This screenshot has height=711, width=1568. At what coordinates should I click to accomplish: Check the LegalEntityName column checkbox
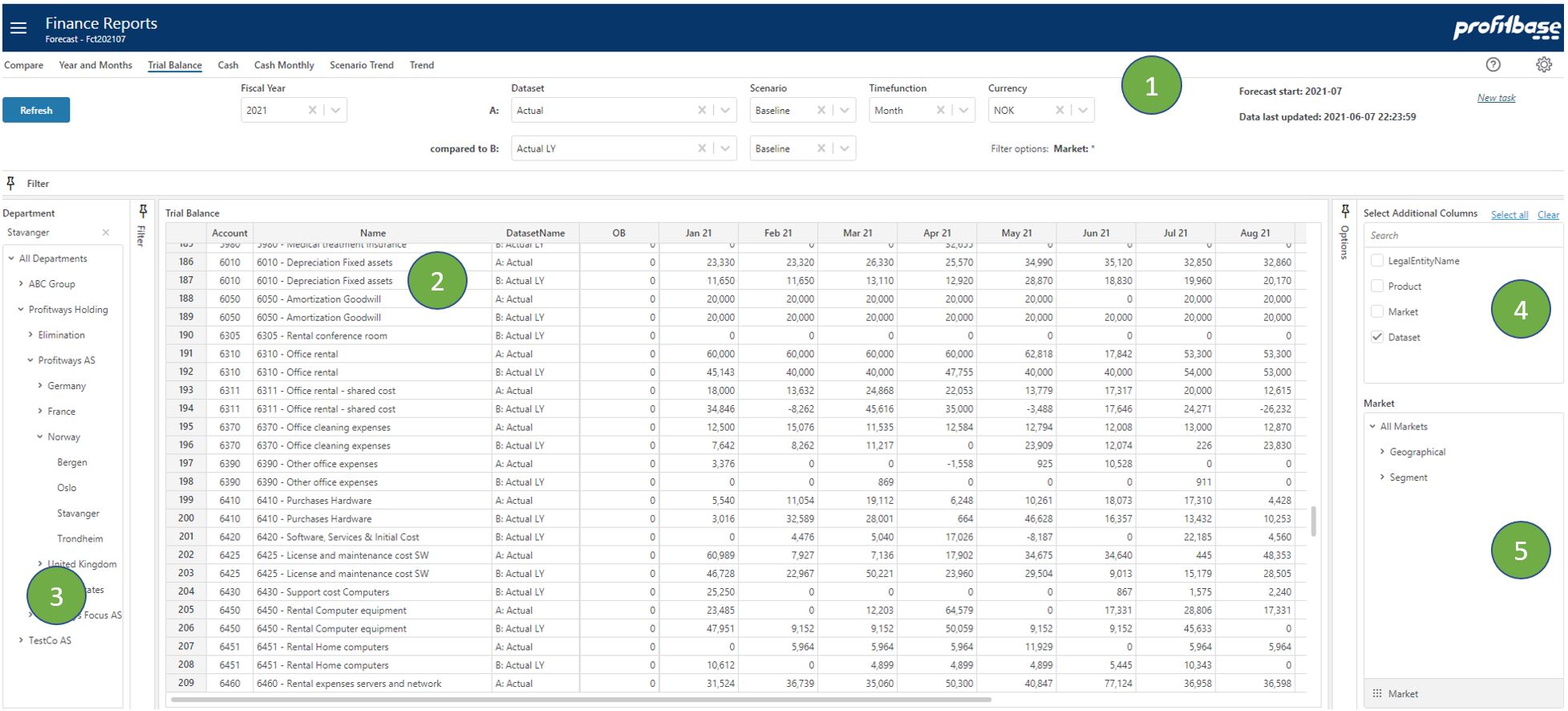1377,261
